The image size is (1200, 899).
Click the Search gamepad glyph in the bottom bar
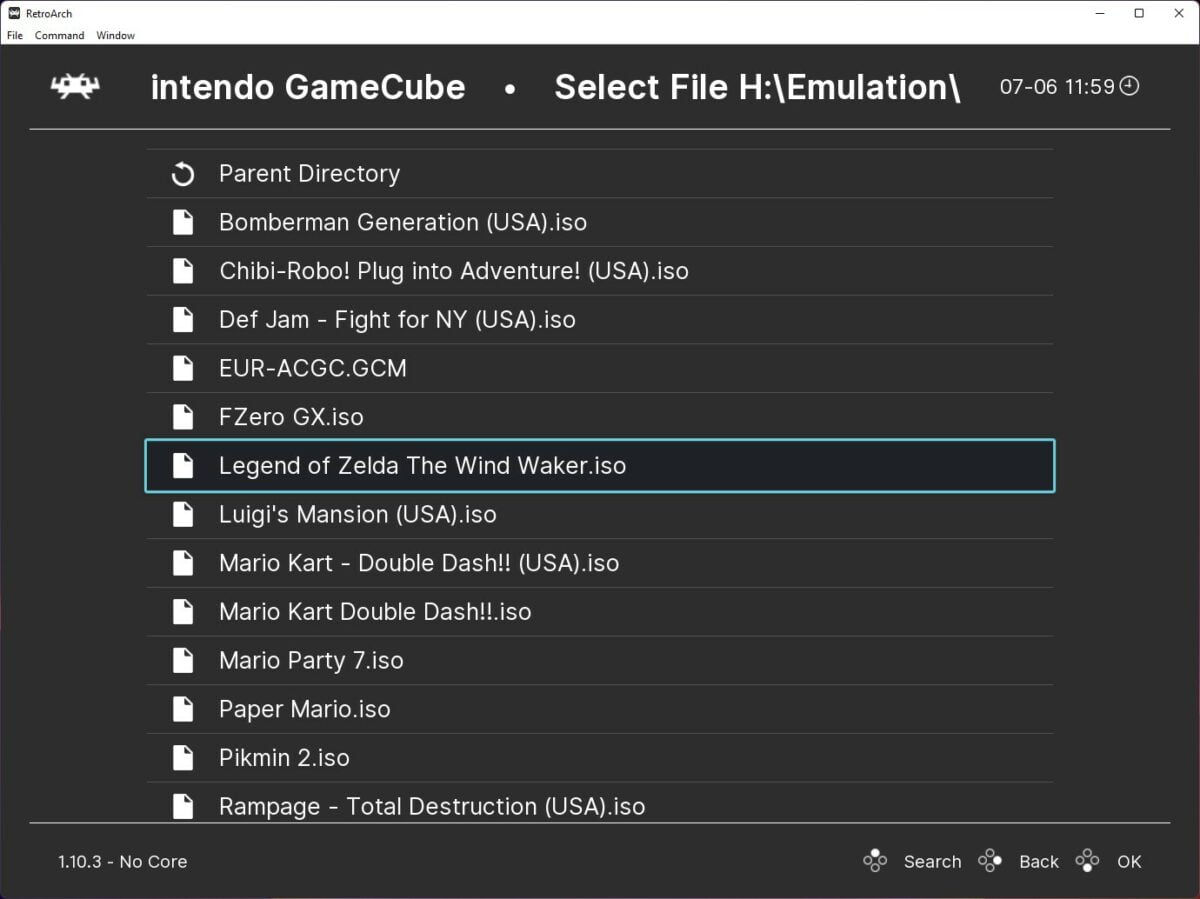(x=875, y=860)
